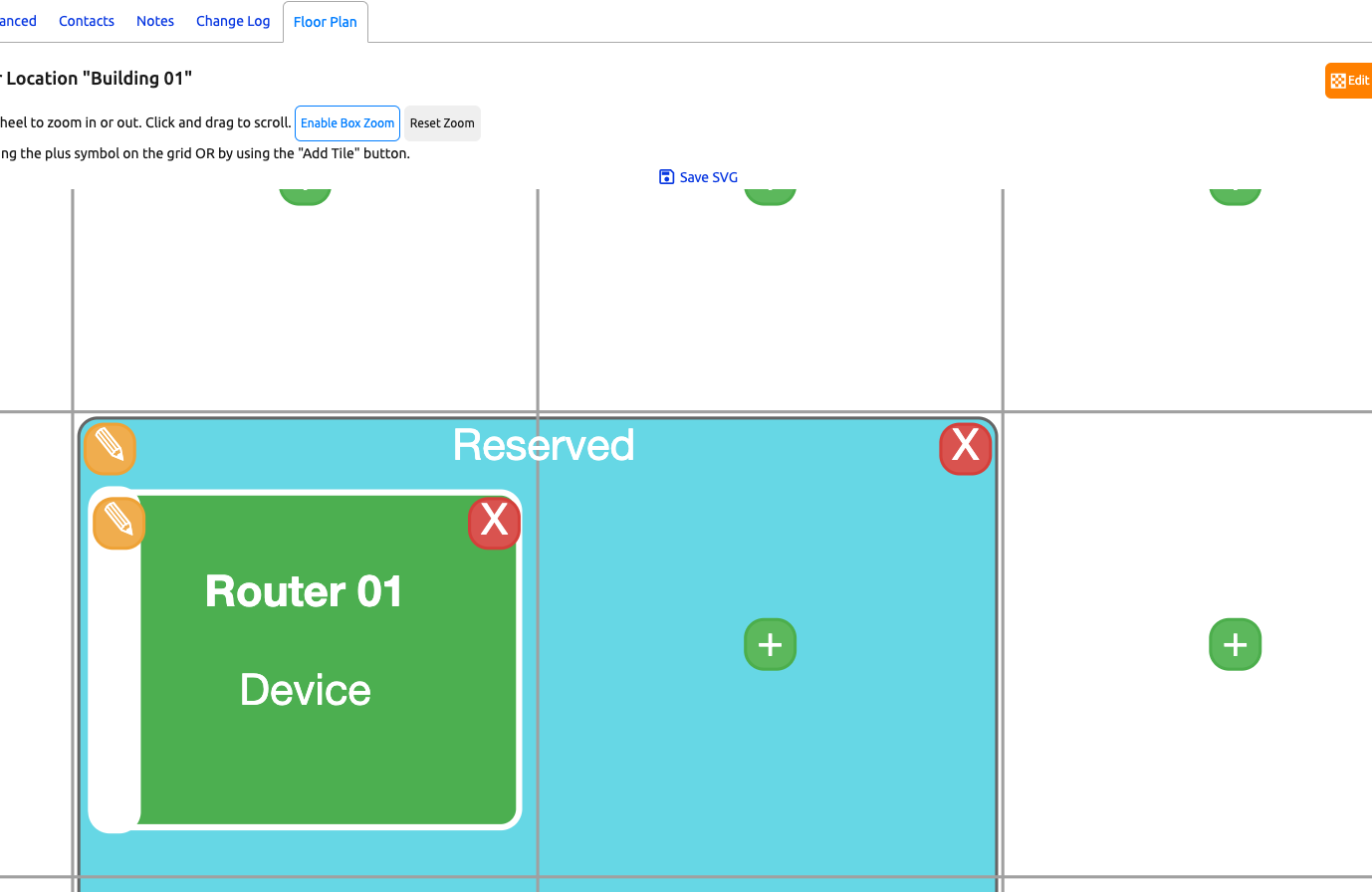Image resolution: width=1372 pixels, height=892 pixels.
Task: Switch to the Contacts tab
Action: [87, 21]
